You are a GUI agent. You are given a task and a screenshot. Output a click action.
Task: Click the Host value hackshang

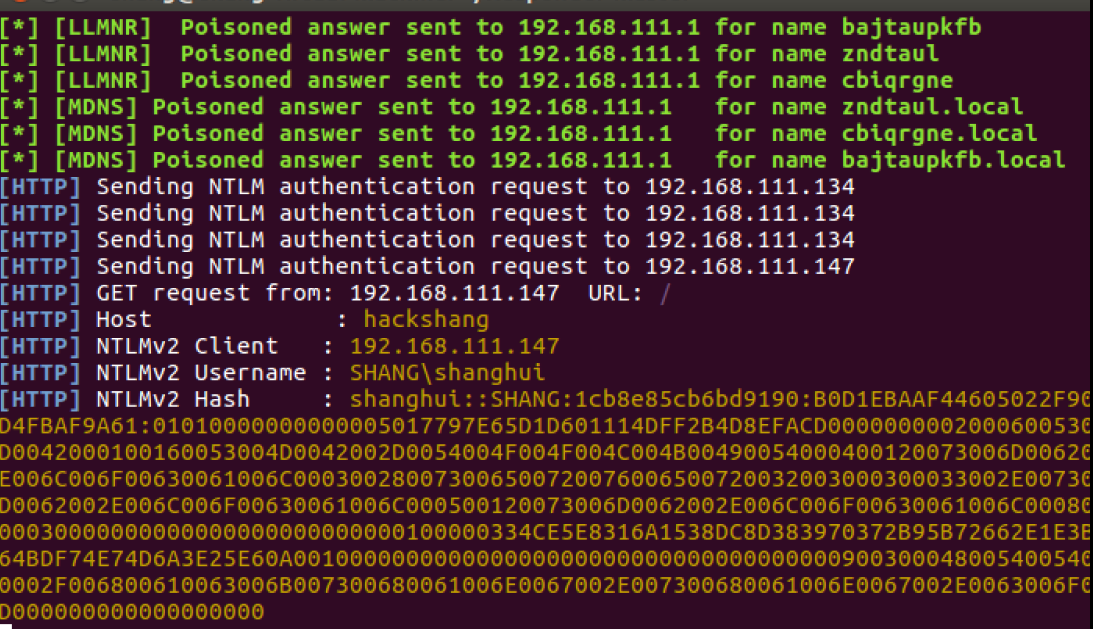pos(426,320)
